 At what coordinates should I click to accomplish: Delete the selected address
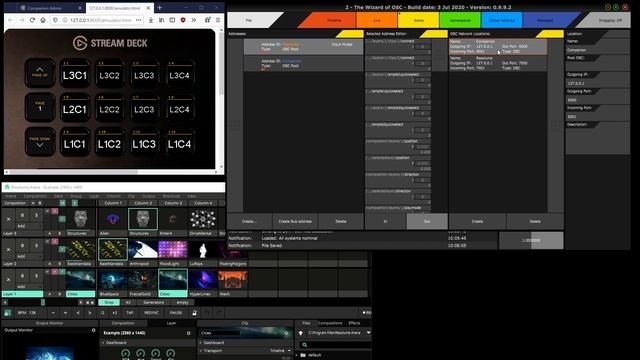(341, 221)
